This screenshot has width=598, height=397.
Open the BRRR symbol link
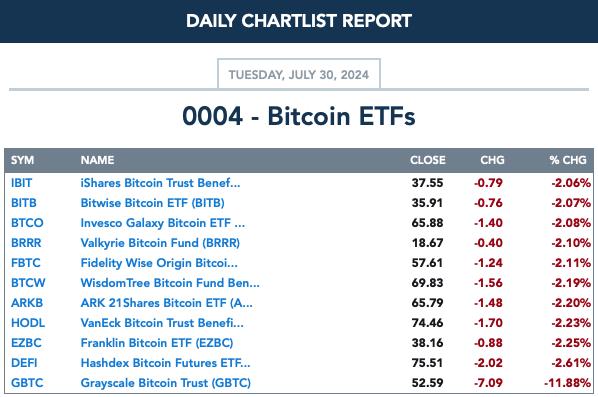pyautogui.click(x=26, y=243)
